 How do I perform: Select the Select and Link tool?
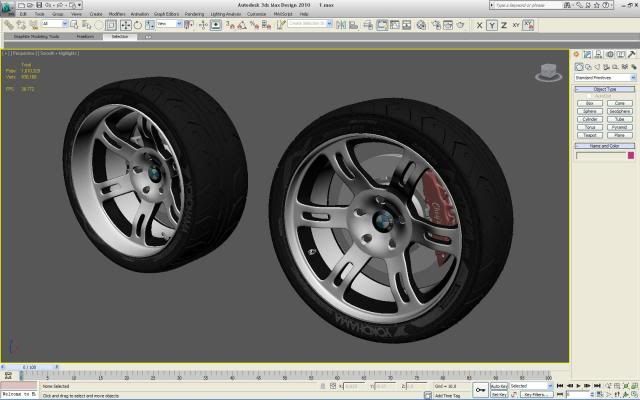click(x=9, y=25)
